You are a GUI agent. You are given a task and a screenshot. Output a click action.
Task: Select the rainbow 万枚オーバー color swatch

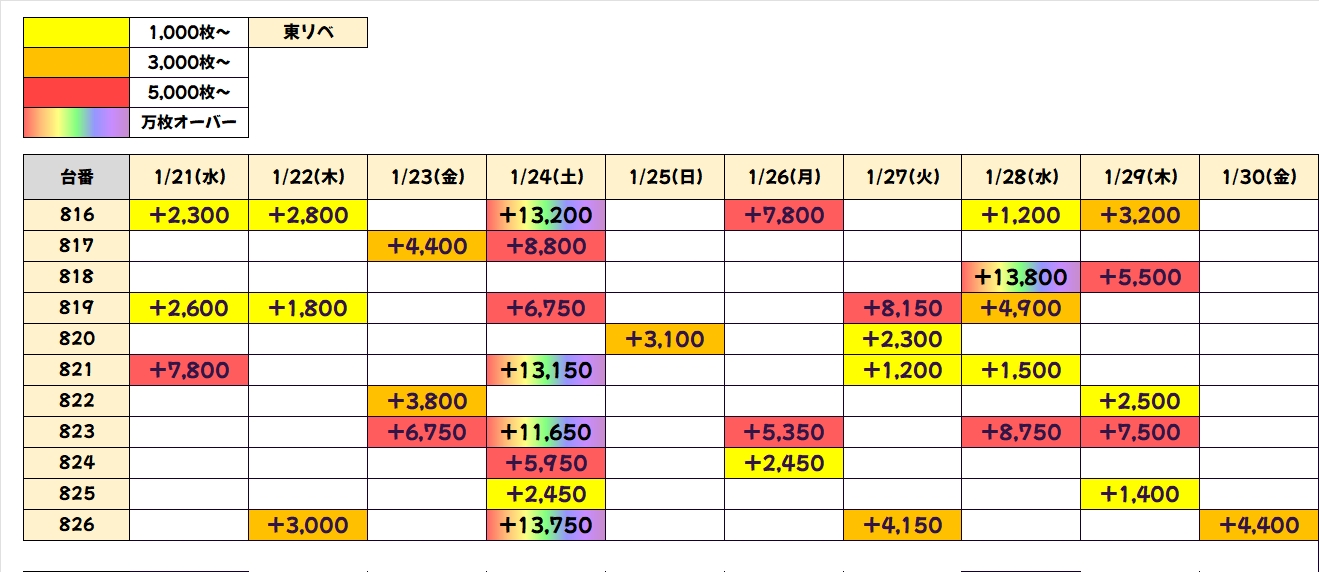76,122
